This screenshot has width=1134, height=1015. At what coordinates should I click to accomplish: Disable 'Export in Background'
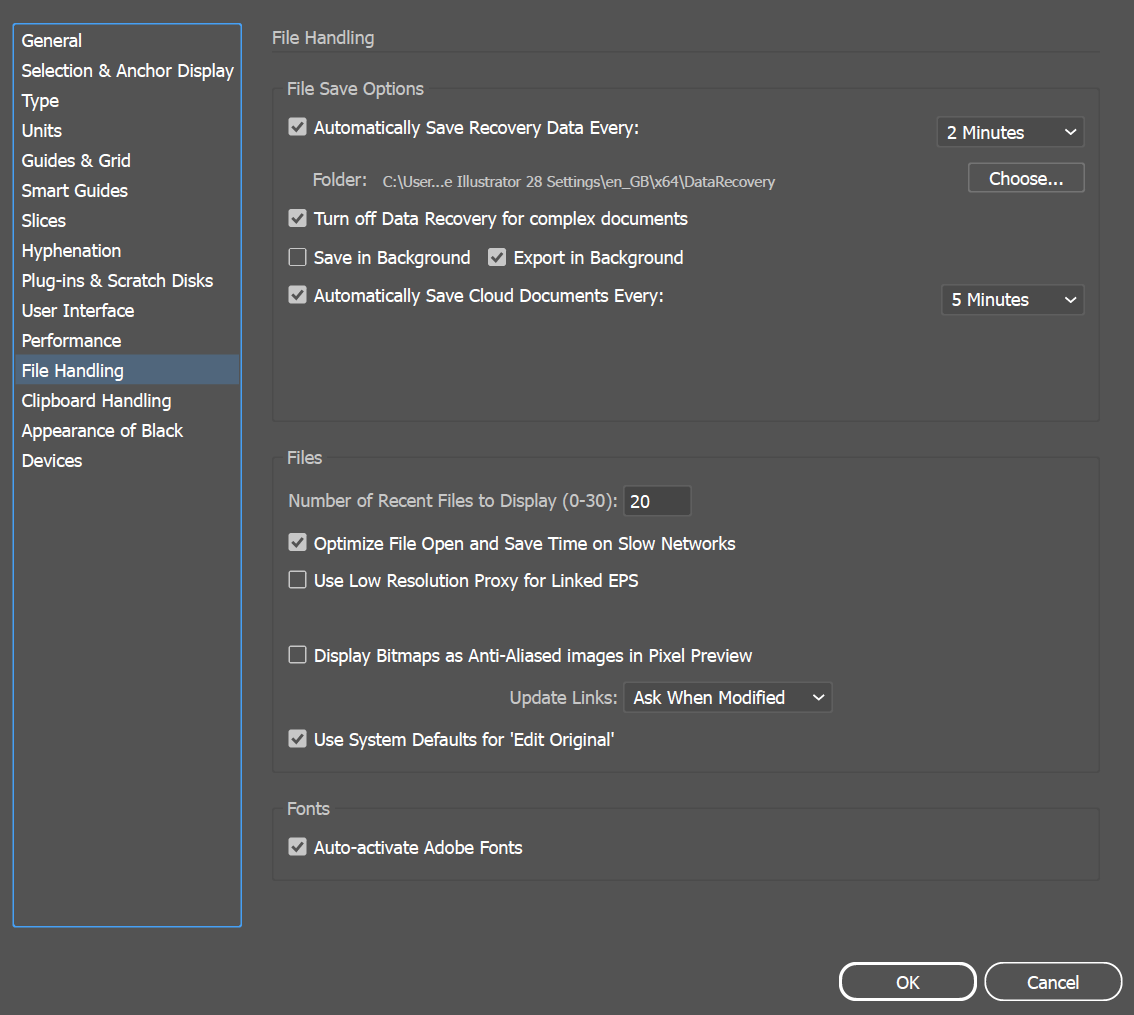point(497,257)
